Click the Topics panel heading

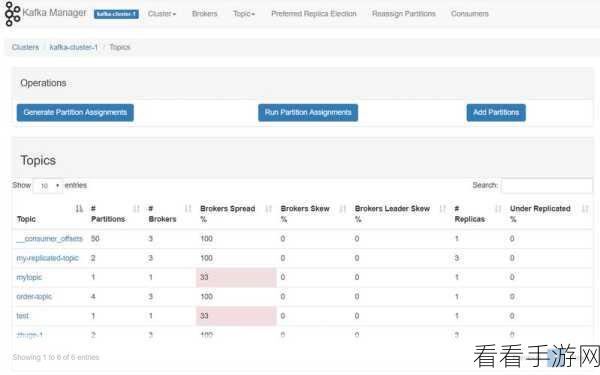tap(38, 160)
